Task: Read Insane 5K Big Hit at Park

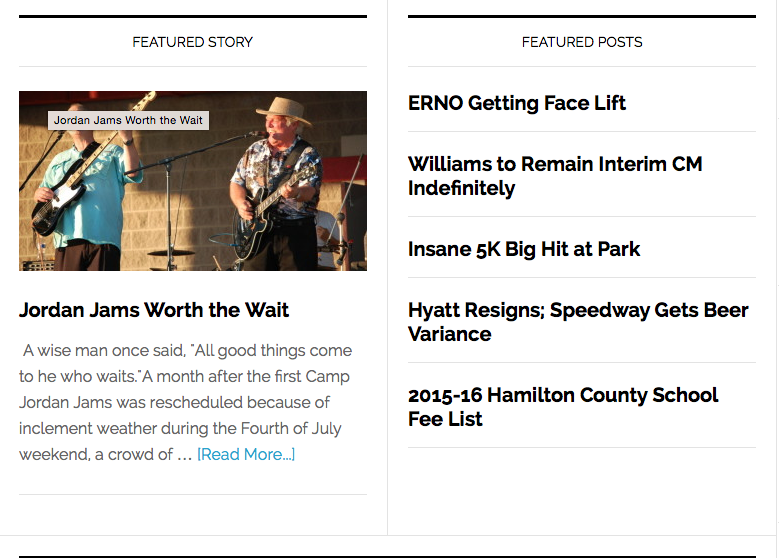Action: point(524,249)
